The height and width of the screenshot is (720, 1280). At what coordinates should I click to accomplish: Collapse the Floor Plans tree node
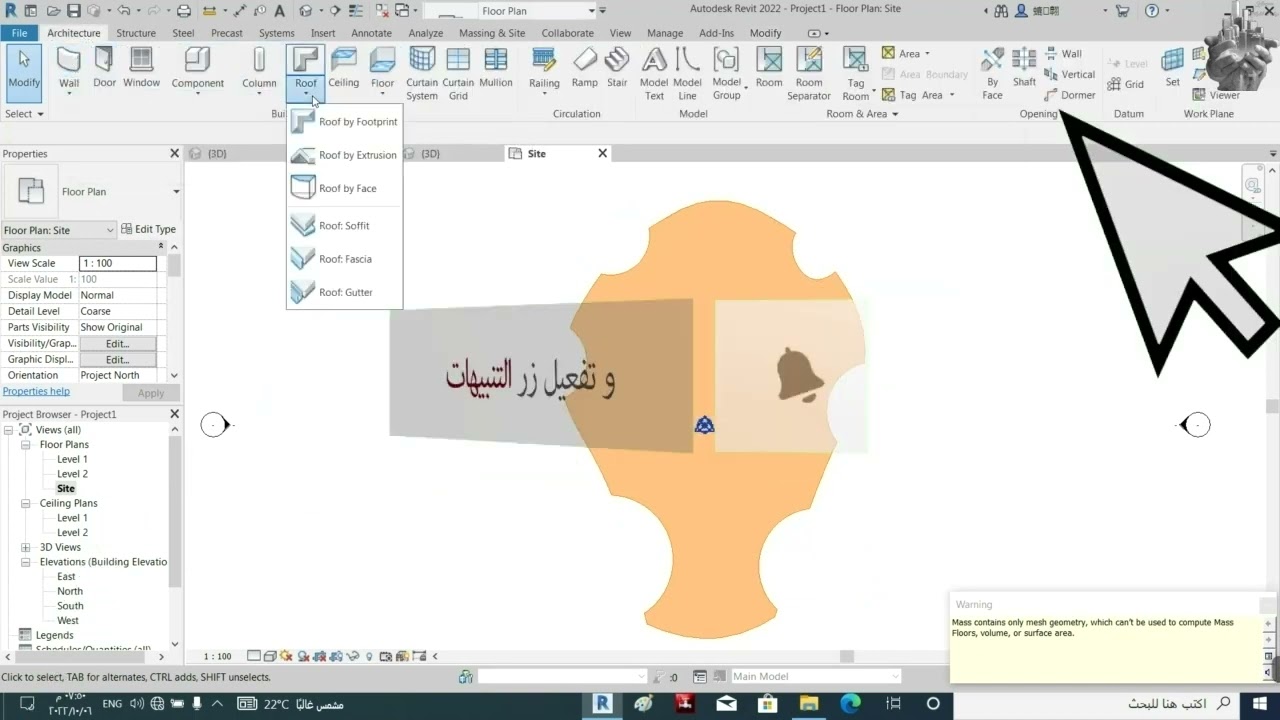click(26, 445)
